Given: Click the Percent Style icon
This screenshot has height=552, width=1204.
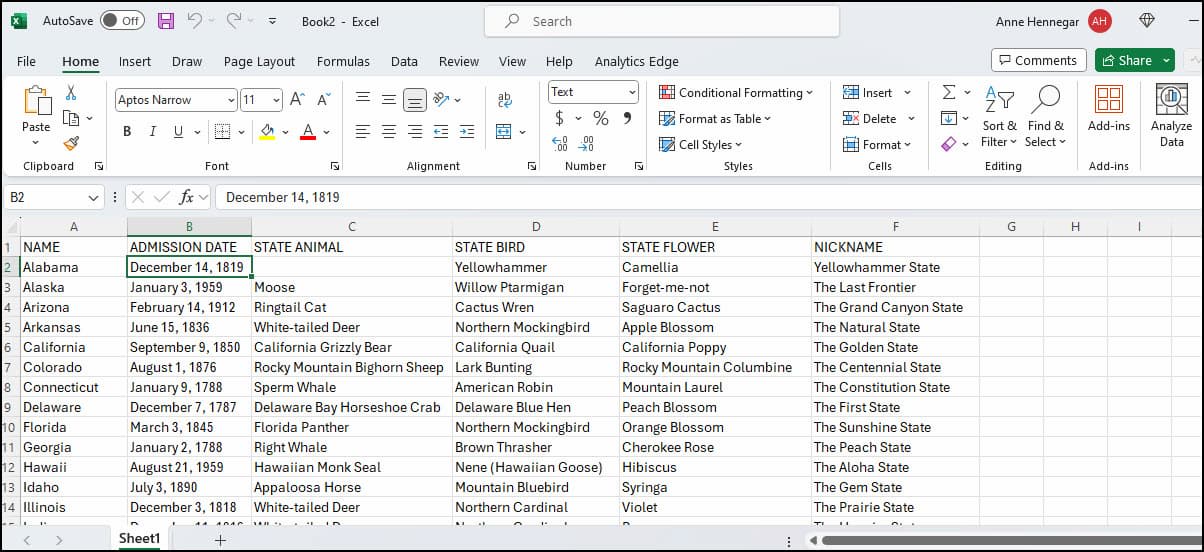Looking at the screenshot, I should pyautogui.click(x=600, y=118).
